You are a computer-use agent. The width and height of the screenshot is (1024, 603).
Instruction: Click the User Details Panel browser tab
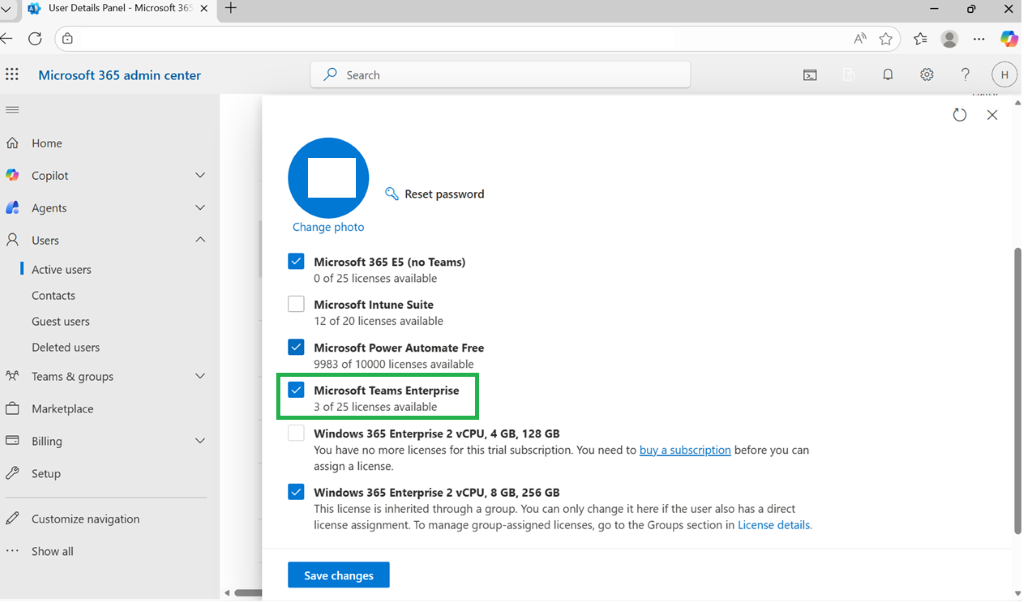118,9
